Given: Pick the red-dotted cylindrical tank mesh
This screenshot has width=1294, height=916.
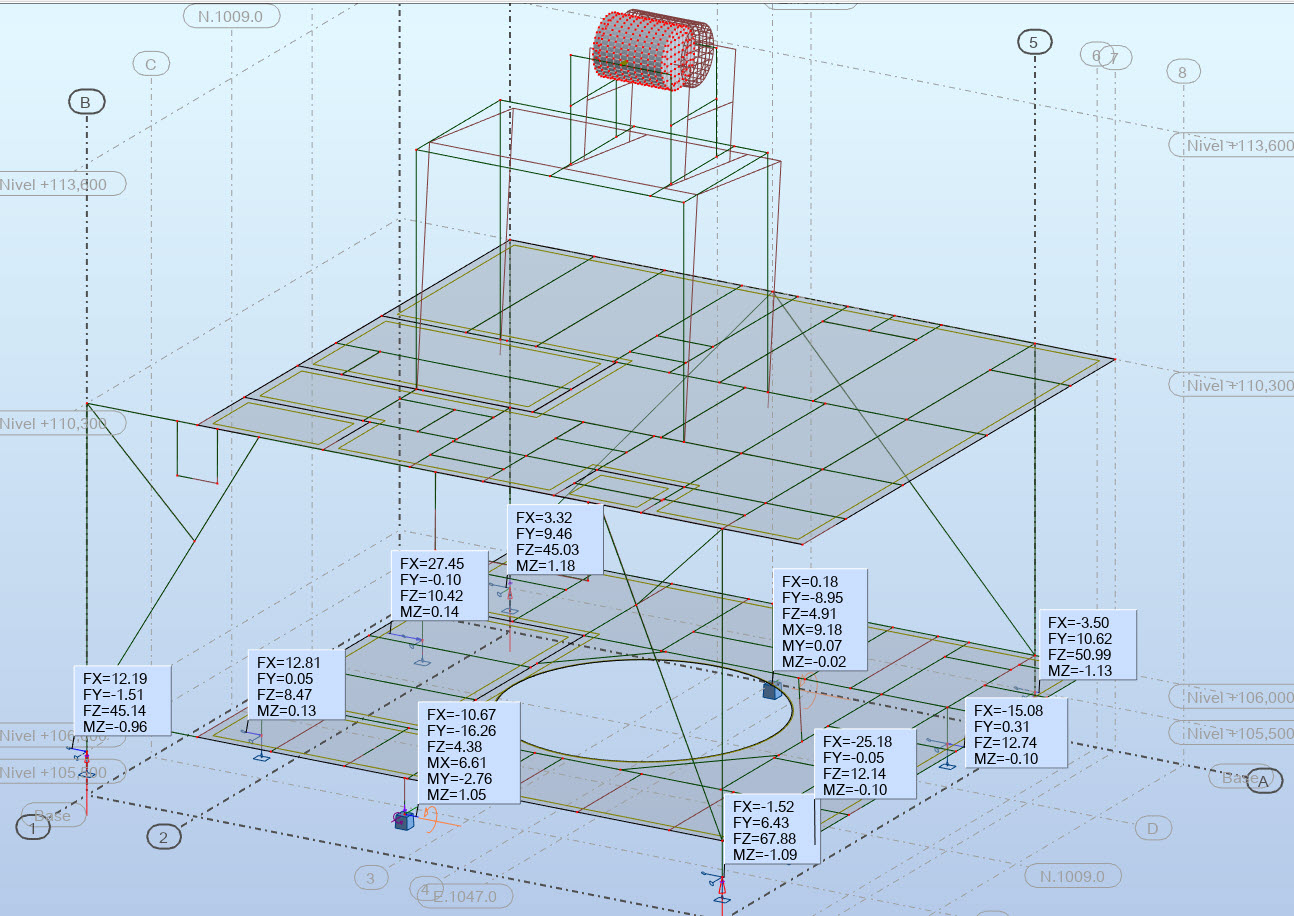Looking at the screenshot, I should [653, 50].
